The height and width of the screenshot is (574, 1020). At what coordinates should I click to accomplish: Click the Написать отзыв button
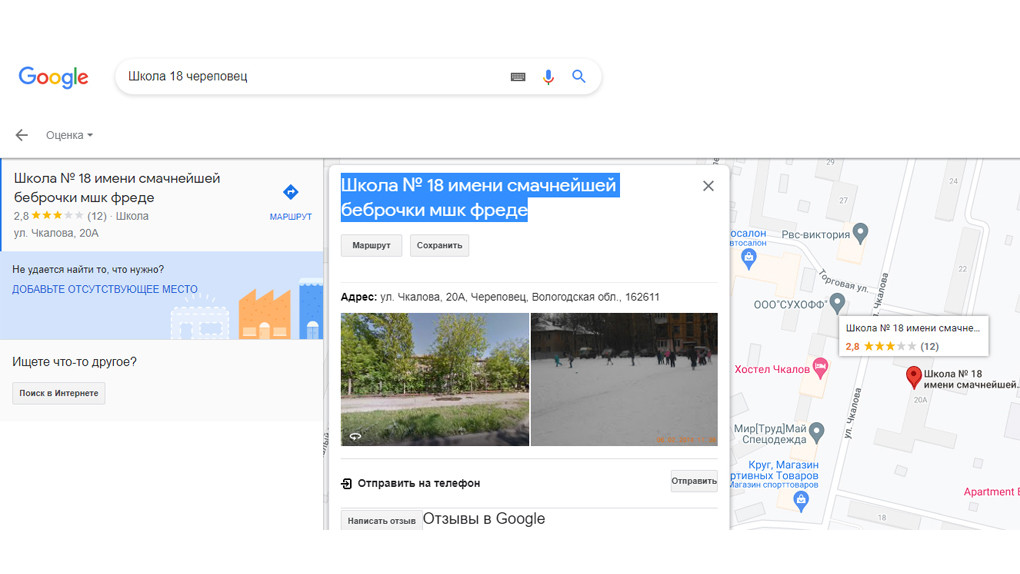point(381,521)
